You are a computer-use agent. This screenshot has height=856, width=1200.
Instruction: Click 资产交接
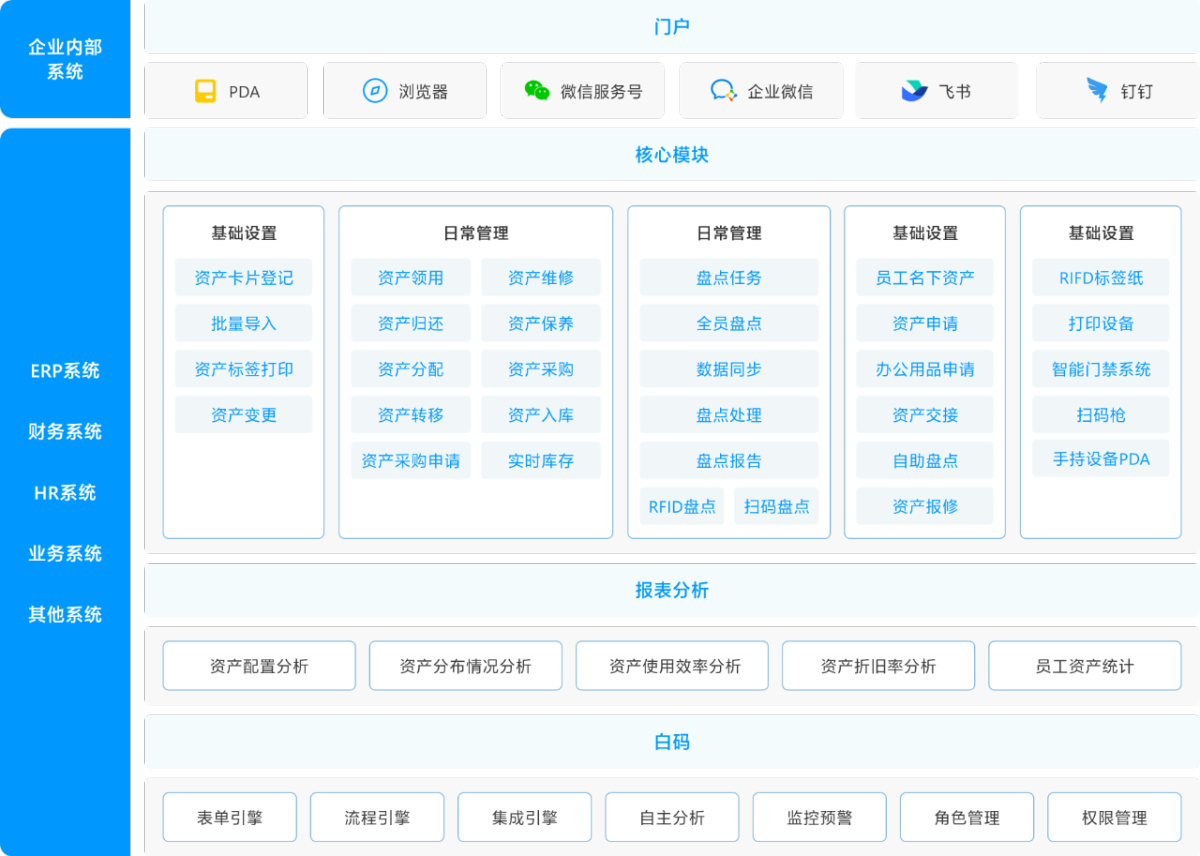(925, 415)
